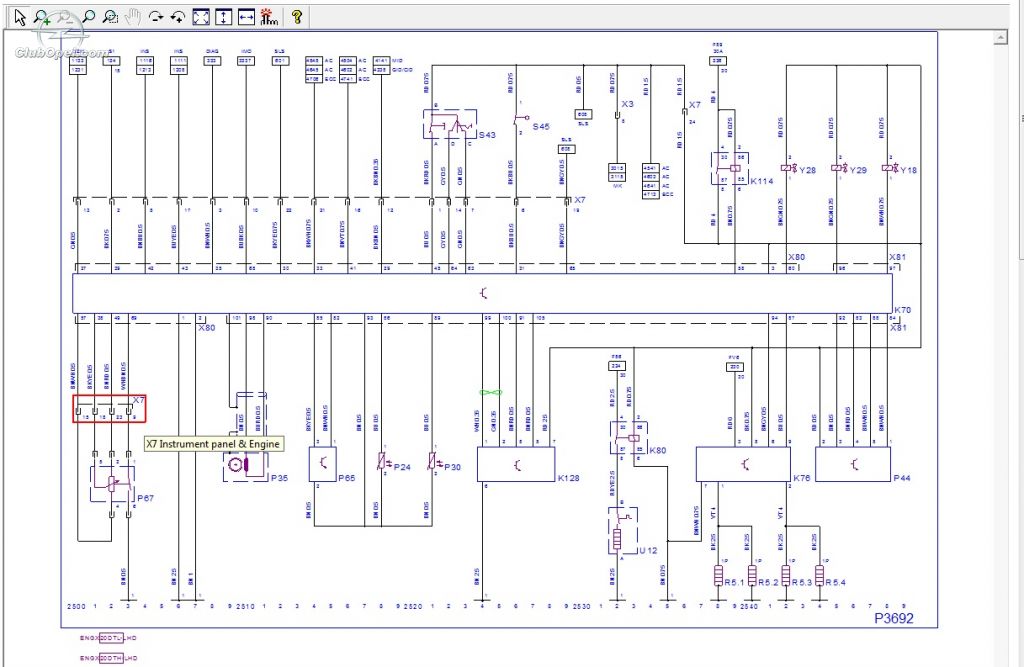Viewport: 1024px width, 667px height.
Task: Open help with the question mark icon
Action: pyautogui.click(x=297, y=17)
